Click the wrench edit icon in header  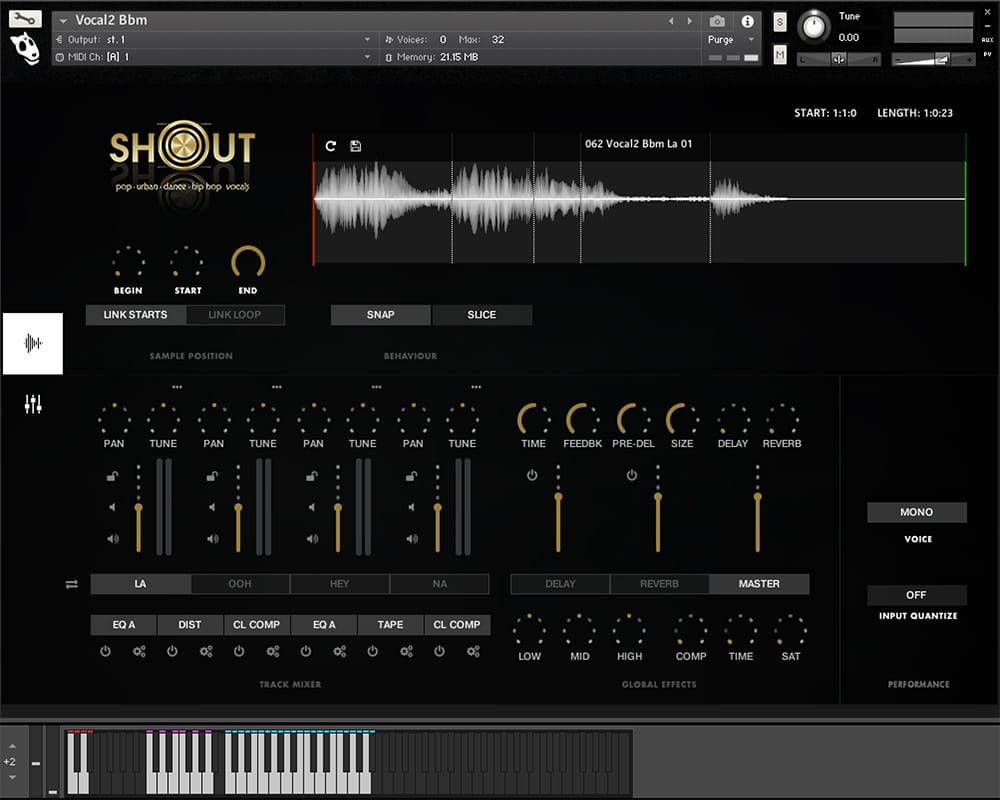[x=24, y=18]
